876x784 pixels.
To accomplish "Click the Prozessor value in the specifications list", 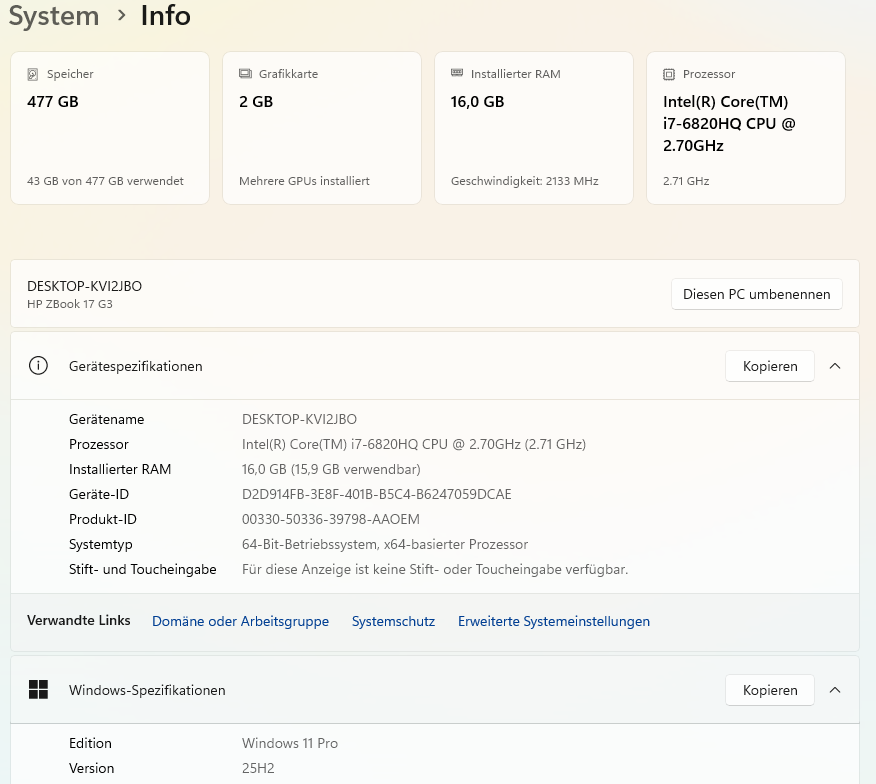I will coord(414,444).
